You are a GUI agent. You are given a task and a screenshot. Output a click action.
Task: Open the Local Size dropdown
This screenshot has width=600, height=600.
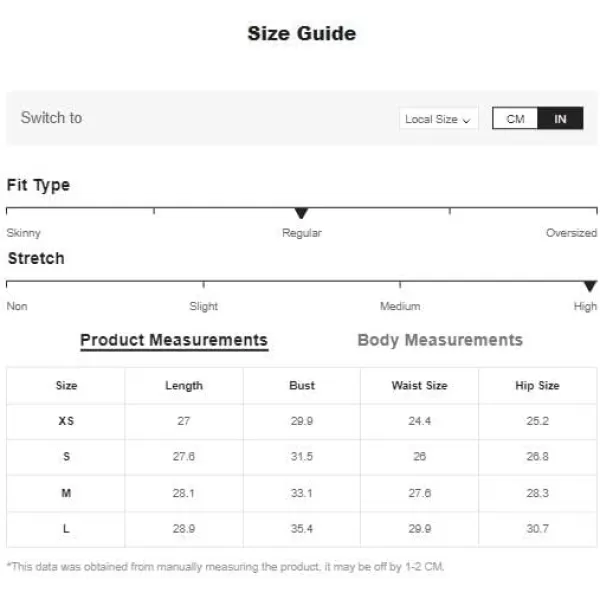click(438, 119)
